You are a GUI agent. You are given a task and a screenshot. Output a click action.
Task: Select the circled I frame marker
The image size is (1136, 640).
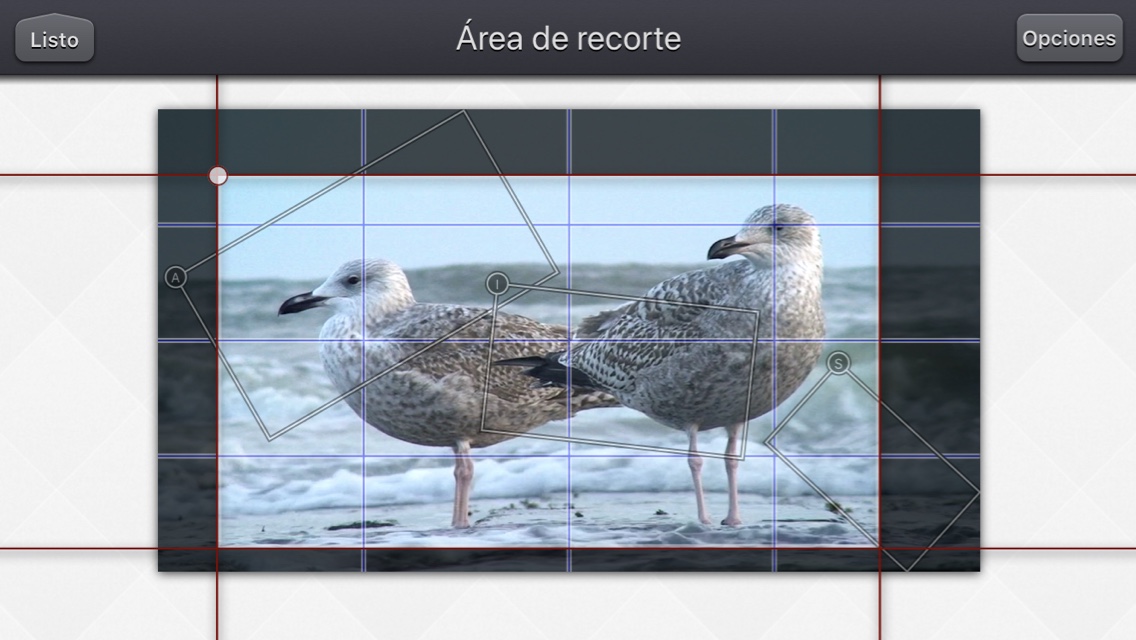click(497, 283)
